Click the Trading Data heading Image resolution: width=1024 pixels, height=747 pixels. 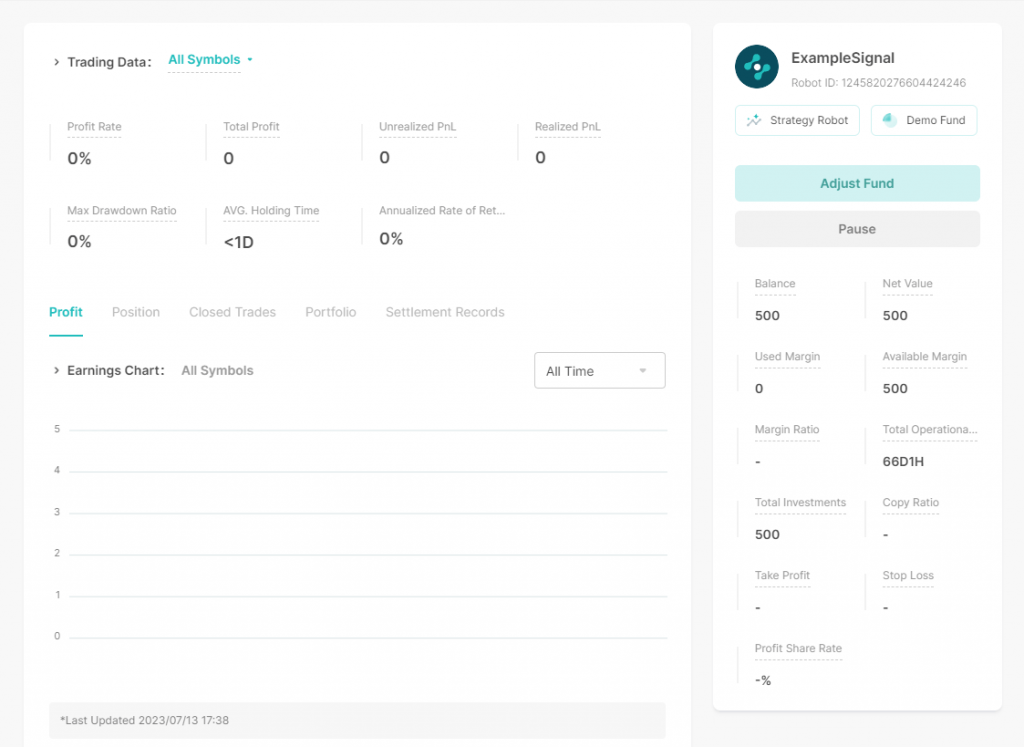tap(109, 62)
